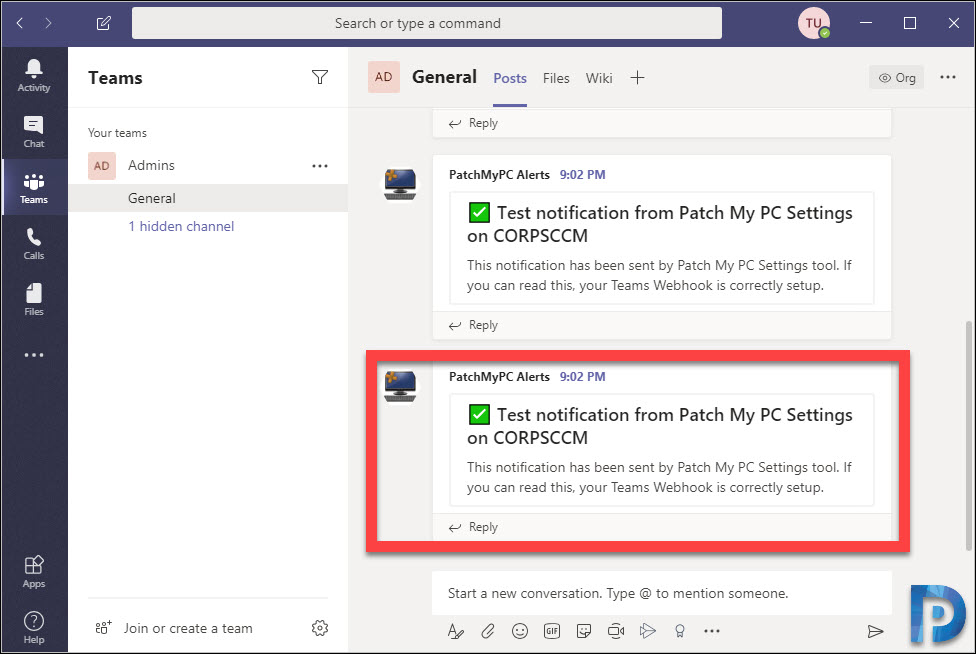This screenshot has width=976, height=654.
Task: Open the Praise extension
Action: pos(680,631)
